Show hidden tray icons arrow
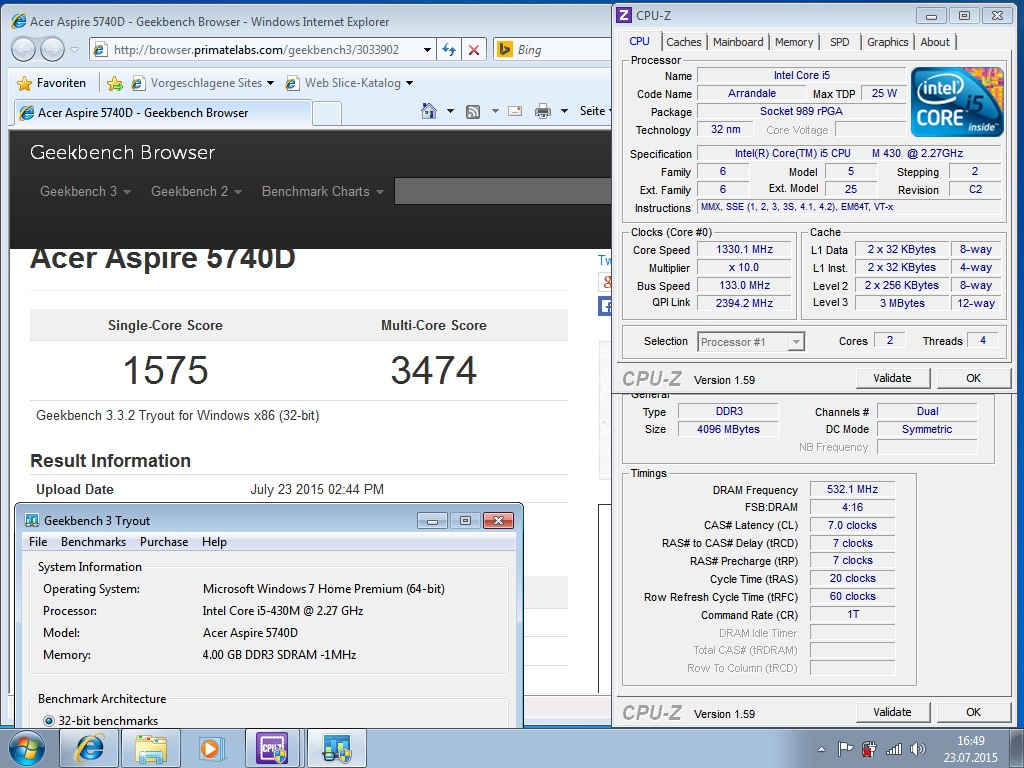Viewport: 1024px width, 768px height. click(x=821, y=749)
